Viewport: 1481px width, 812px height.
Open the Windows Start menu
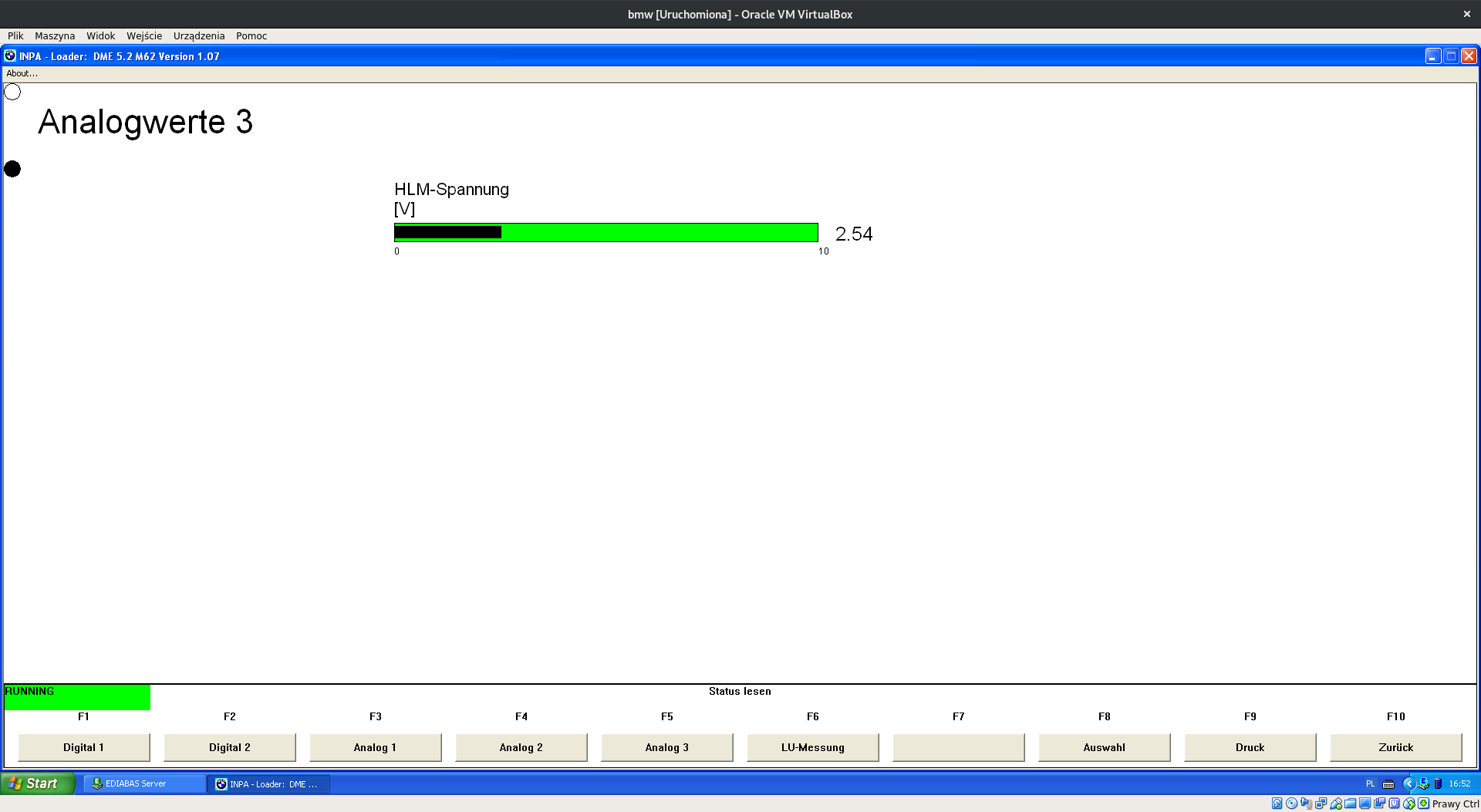[37, 783]
